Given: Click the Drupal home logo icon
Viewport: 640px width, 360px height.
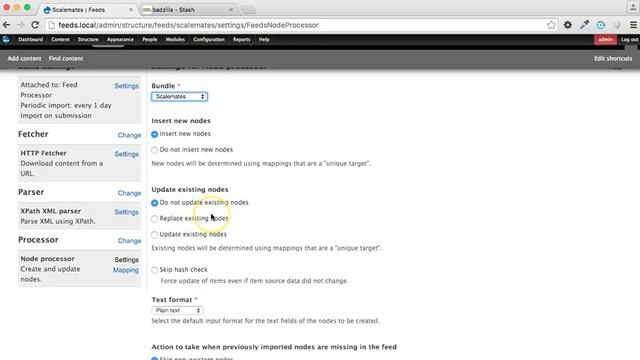Looking at the screenshot, I should 6,40.
